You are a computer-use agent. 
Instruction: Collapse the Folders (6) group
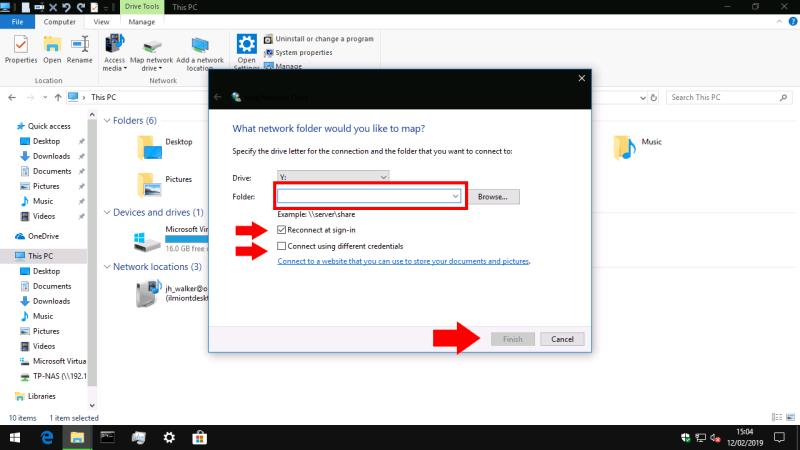107,121
